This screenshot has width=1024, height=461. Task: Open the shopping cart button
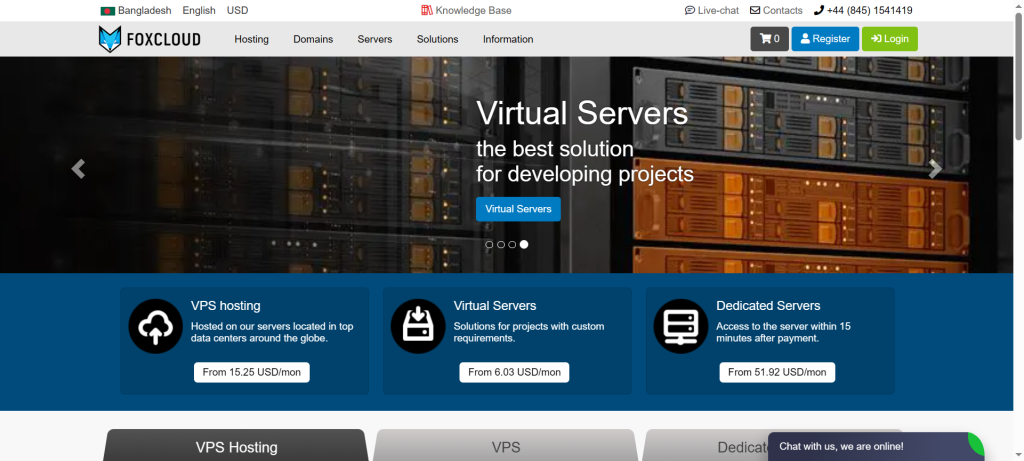tap(769, 39)
